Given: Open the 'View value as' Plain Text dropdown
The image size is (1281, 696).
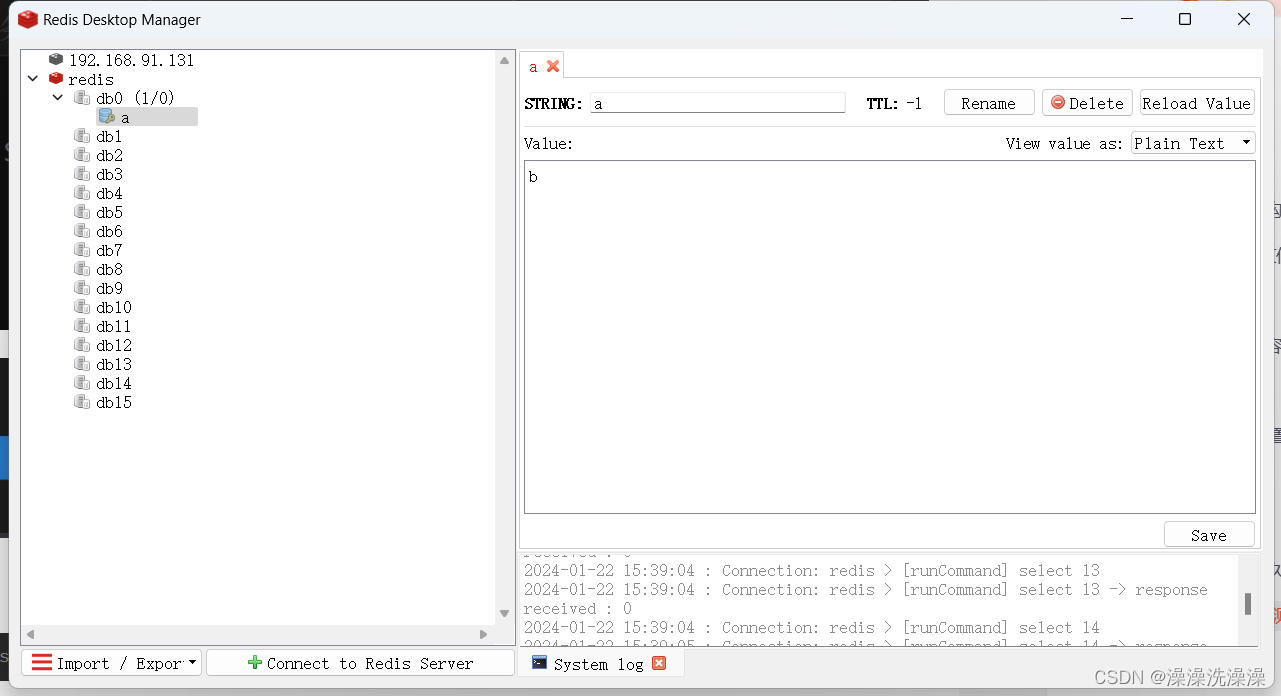Looking at the screenshot, I should pos(1193,143).
